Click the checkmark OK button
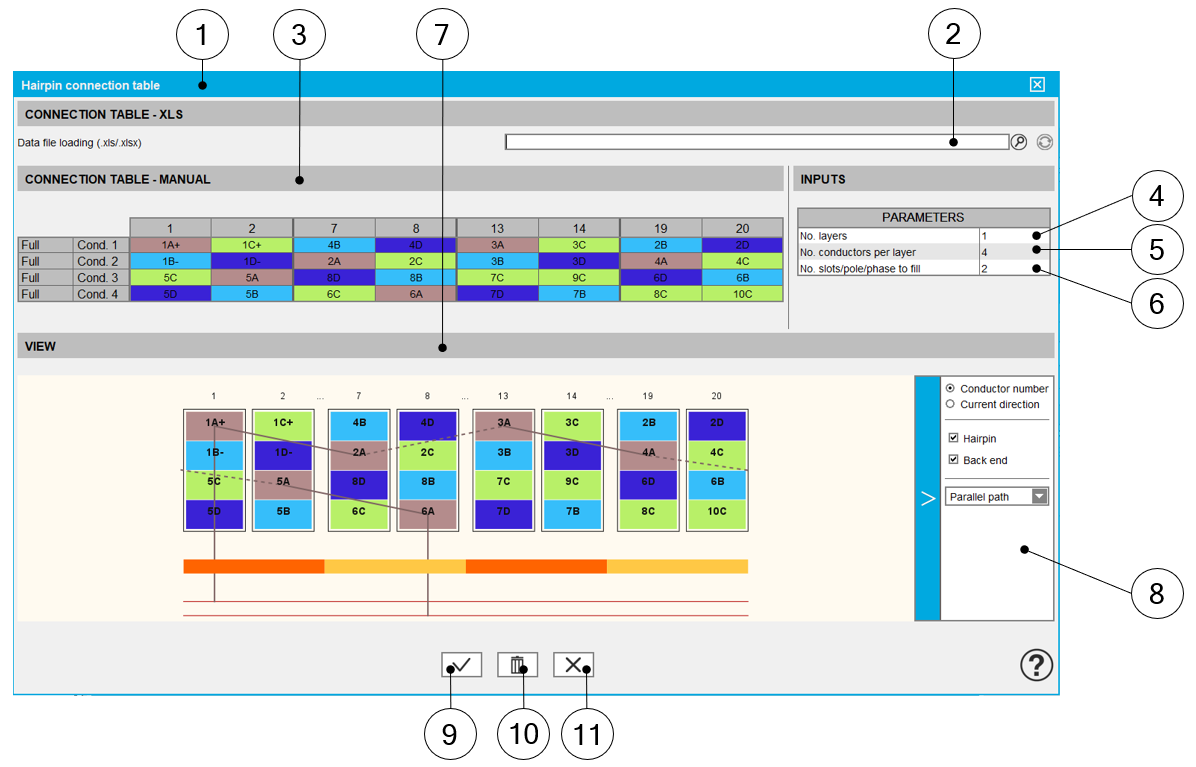 [x=461, y=665]
